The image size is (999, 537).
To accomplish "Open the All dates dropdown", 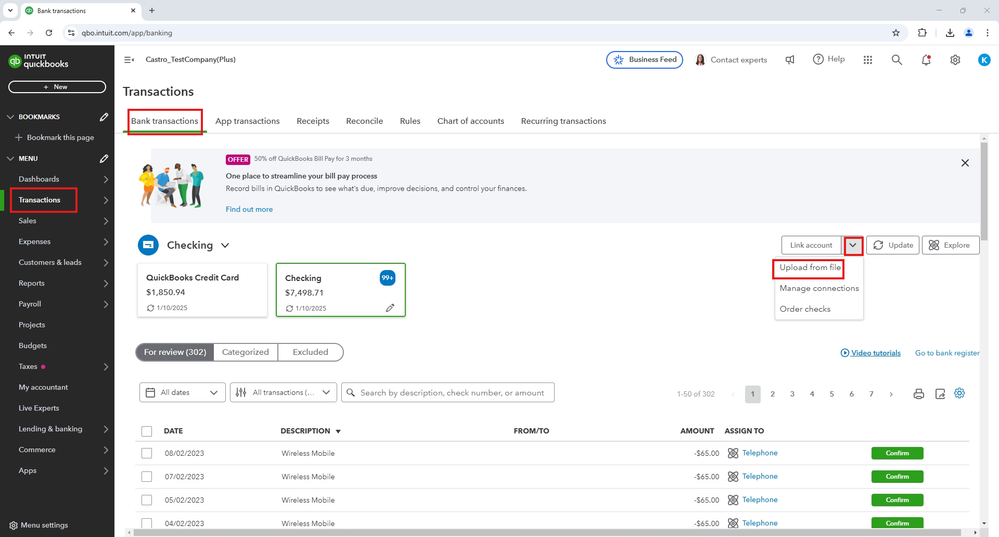I will pyautogui.click(x=182, y=392).
